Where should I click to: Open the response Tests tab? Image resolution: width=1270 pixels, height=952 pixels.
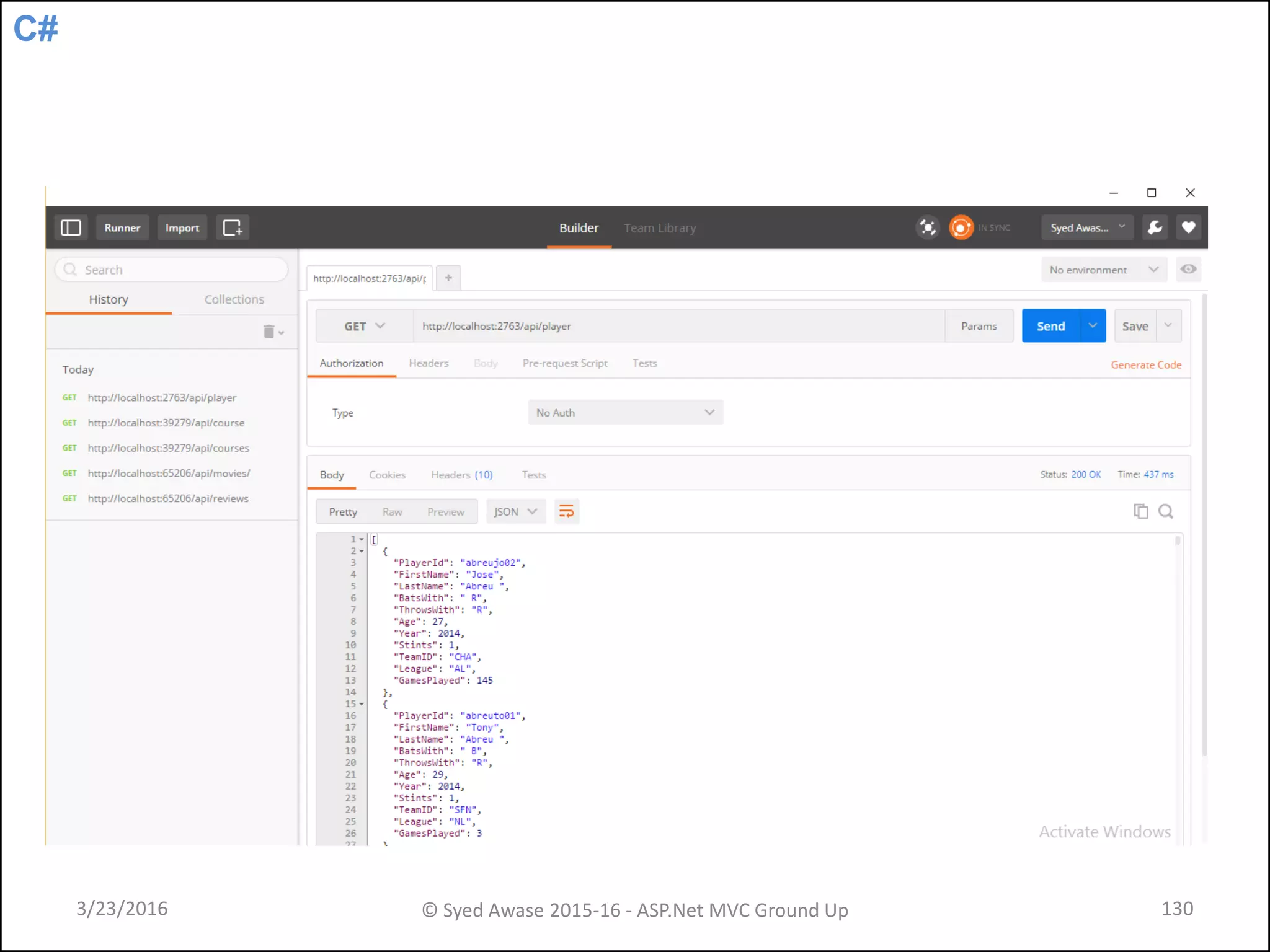[534, 475]
